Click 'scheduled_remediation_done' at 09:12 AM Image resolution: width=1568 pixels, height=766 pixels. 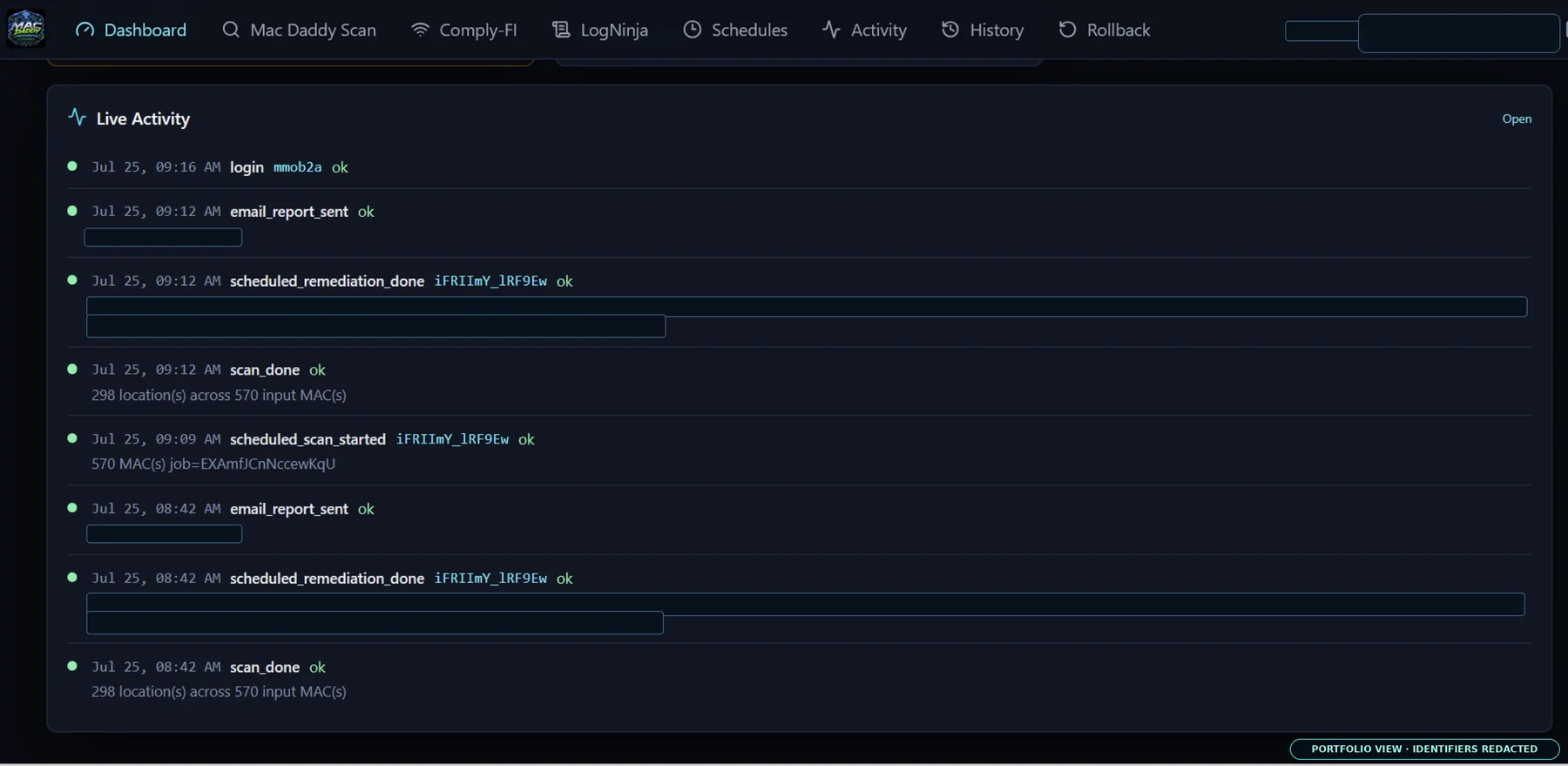click(327, 281)
